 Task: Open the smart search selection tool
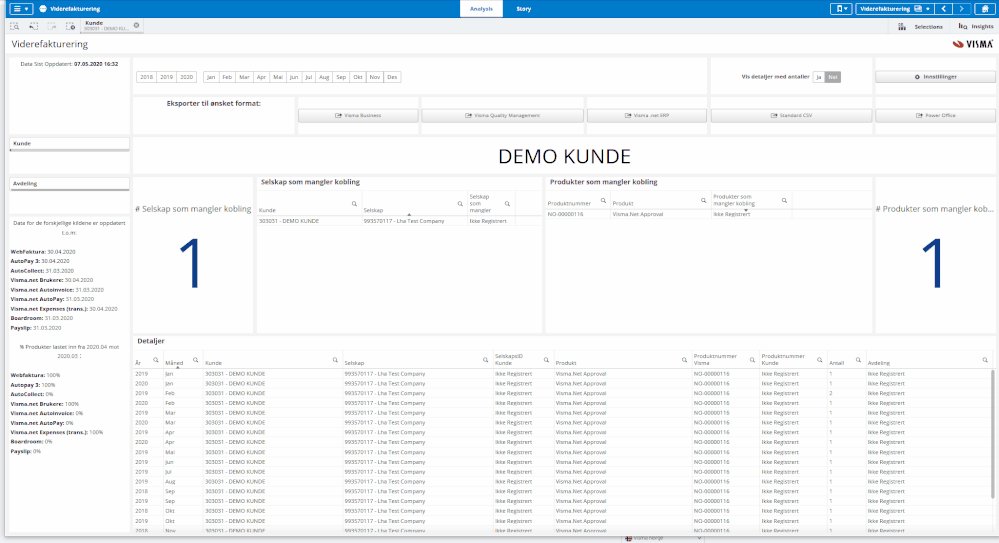[15, 25]
